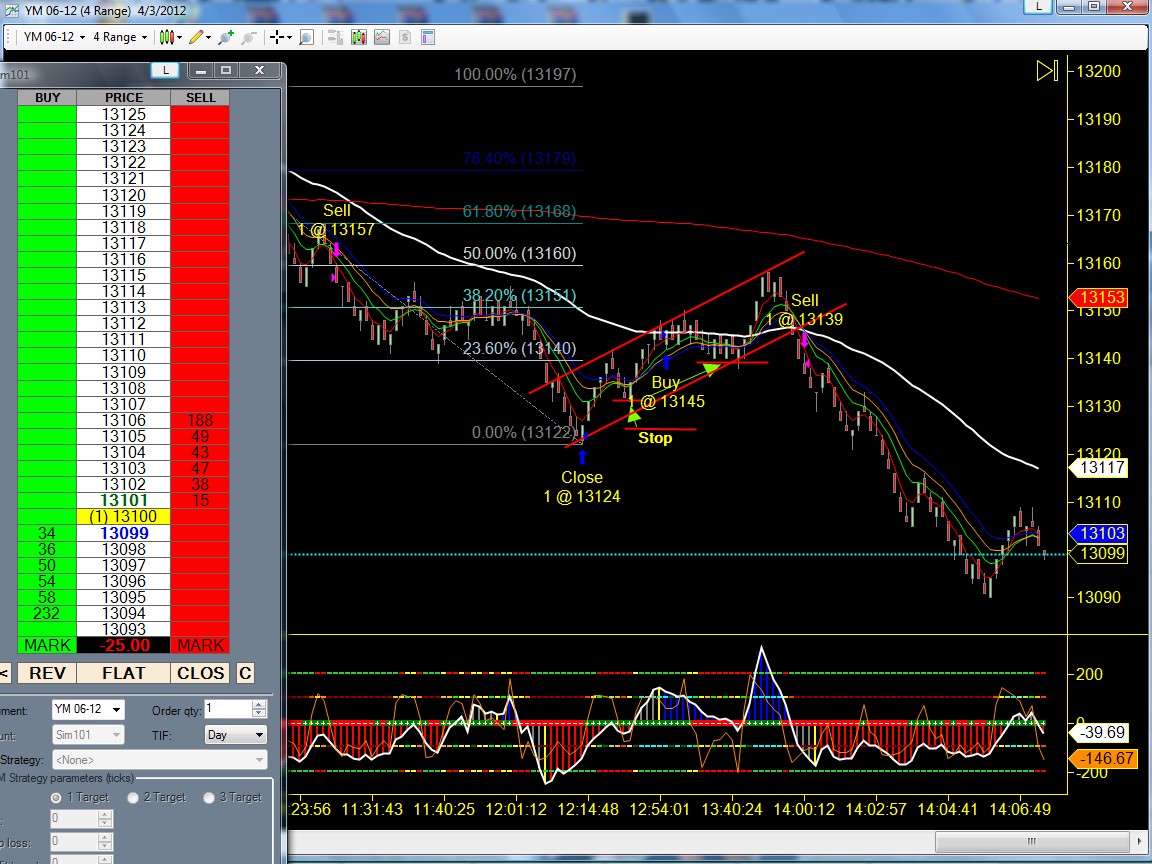Open the Sim101 account dropdown
Image resolution: width=1152 pixels, height=864 pixels.
pos(88,735)
